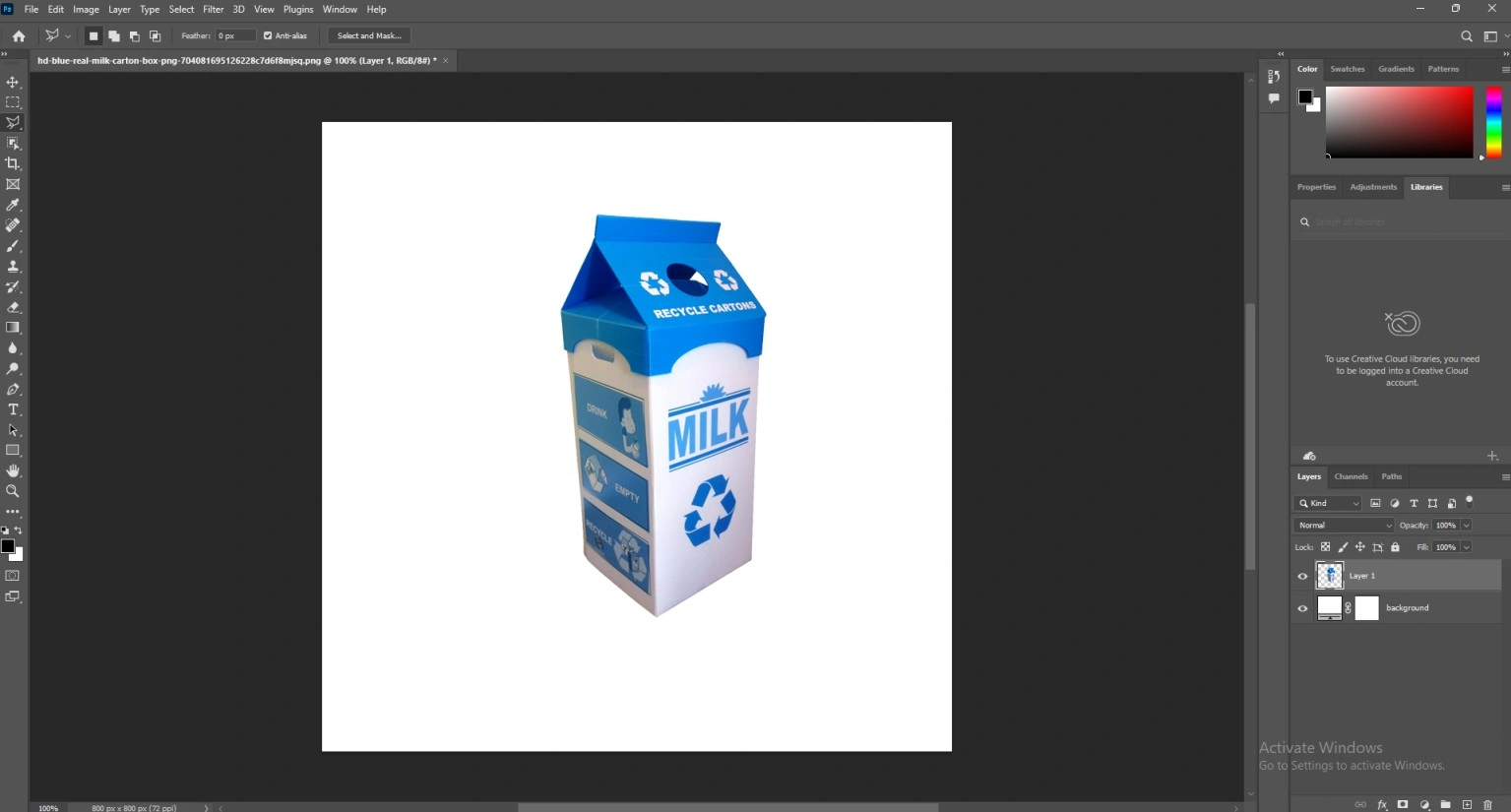Open the Edit Toolbar three-dots button
The width and height of the screenshot is (1511, 812).
pos(13,512)
